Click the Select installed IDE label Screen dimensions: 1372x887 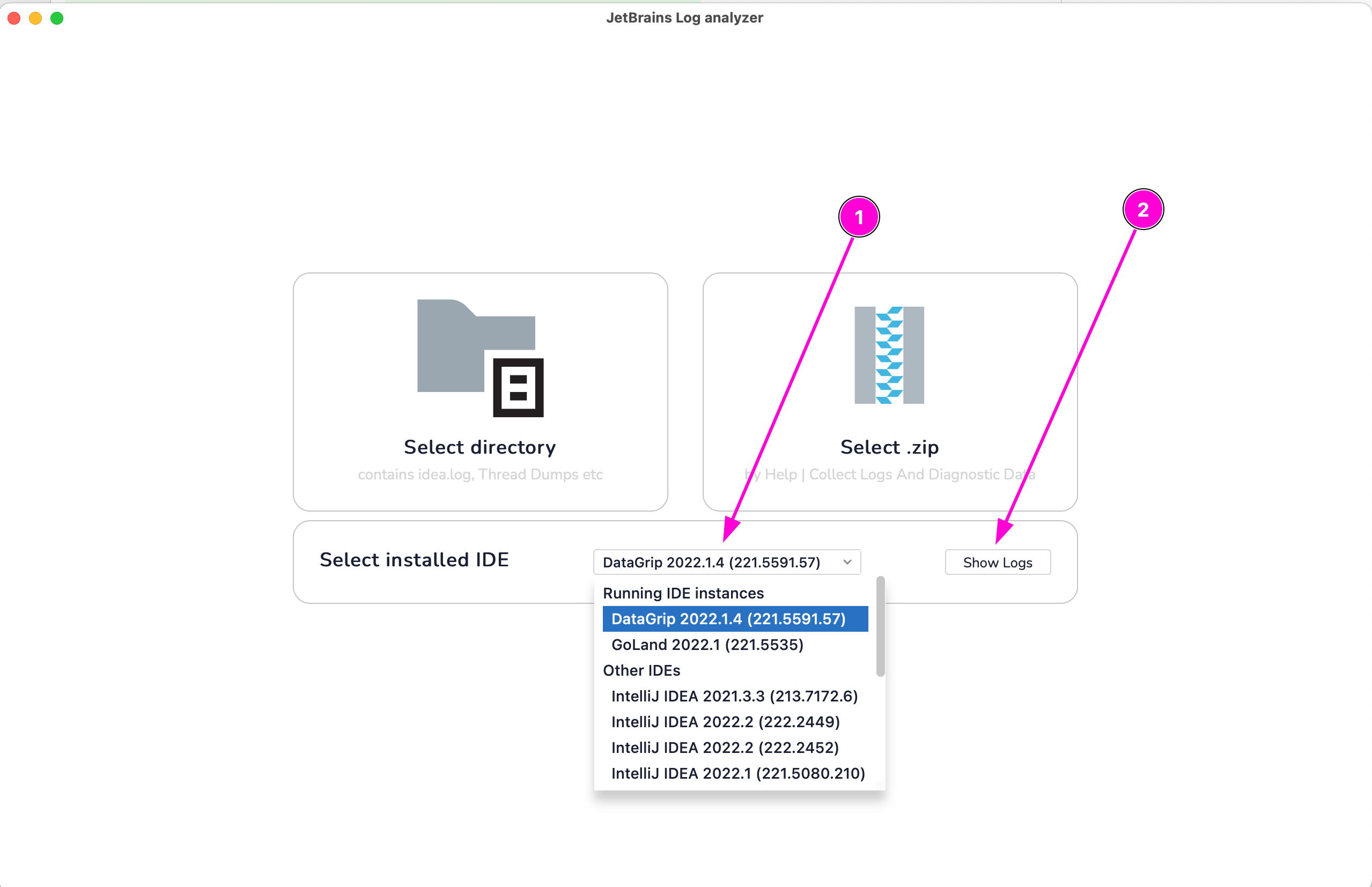coord(414,559)
